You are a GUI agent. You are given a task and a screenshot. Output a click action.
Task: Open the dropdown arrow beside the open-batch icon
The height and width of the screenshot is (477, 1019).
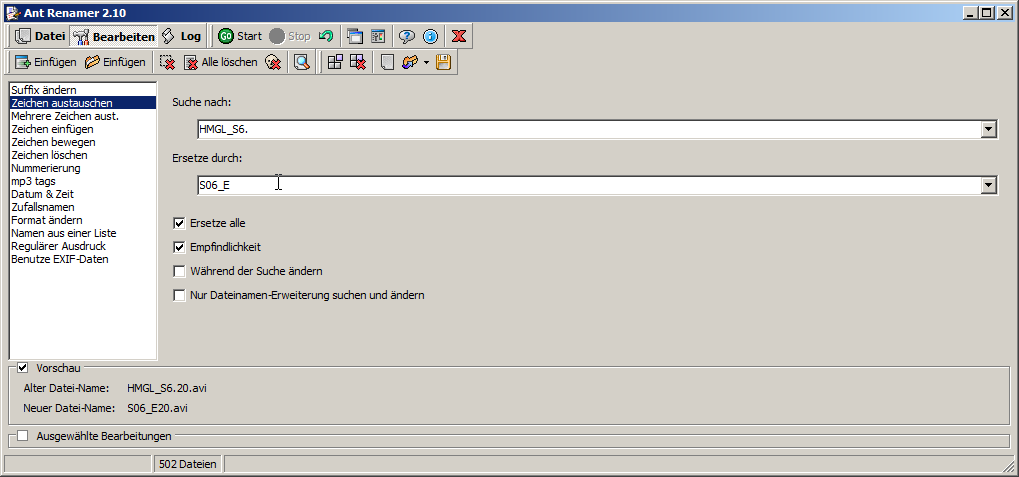tap(427, 62)
